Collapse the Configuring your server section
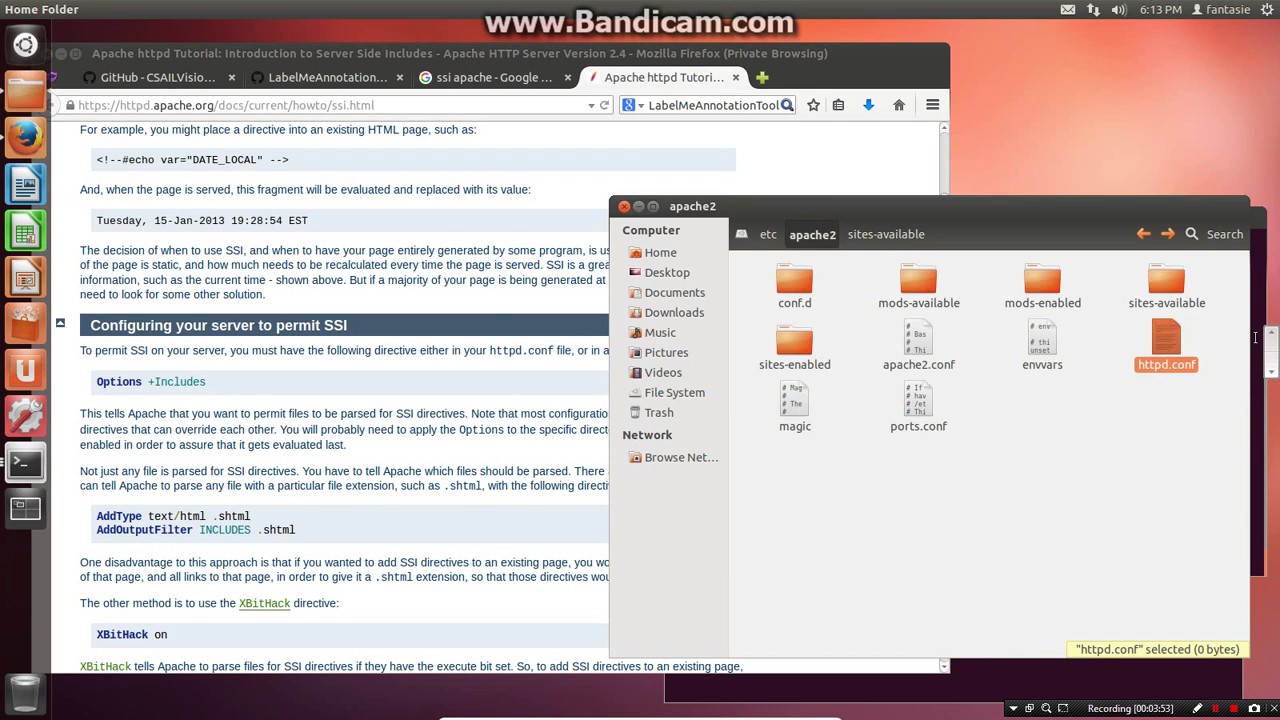 pyautogui.click(x=60, y=323)
